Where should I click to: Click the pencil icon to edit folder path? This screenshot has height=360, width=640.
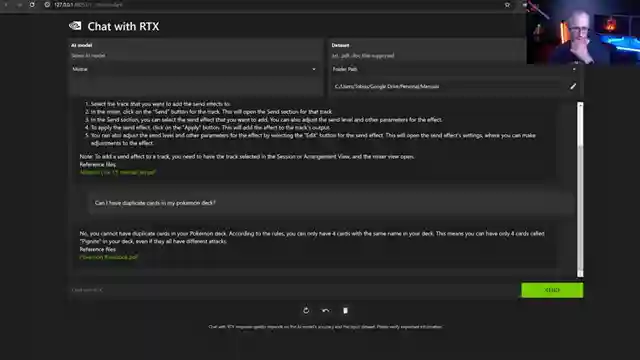573,86
